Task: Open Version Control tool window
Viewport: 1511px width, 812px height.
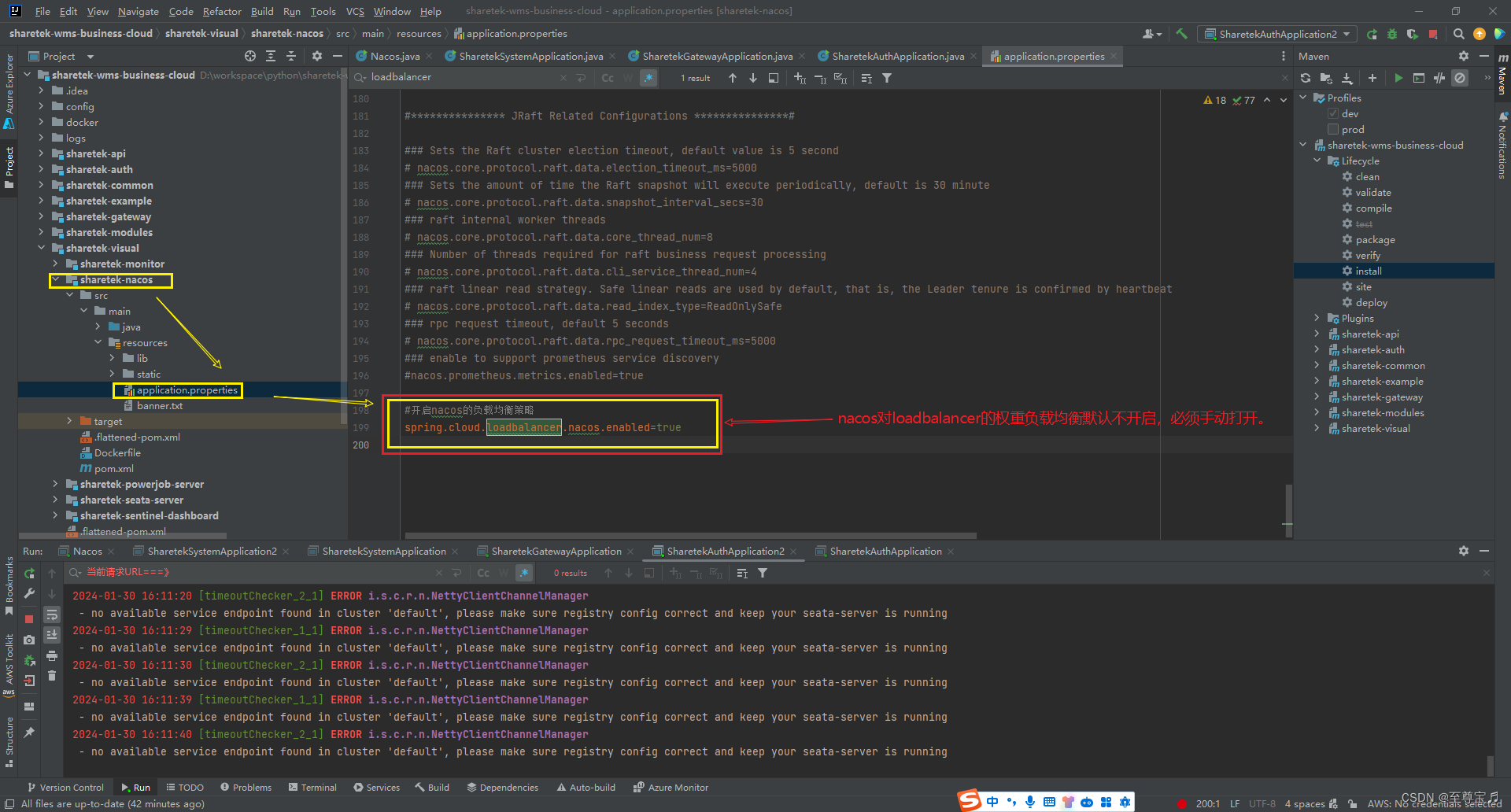Action: pyautogui.click(x=65, y=787)
